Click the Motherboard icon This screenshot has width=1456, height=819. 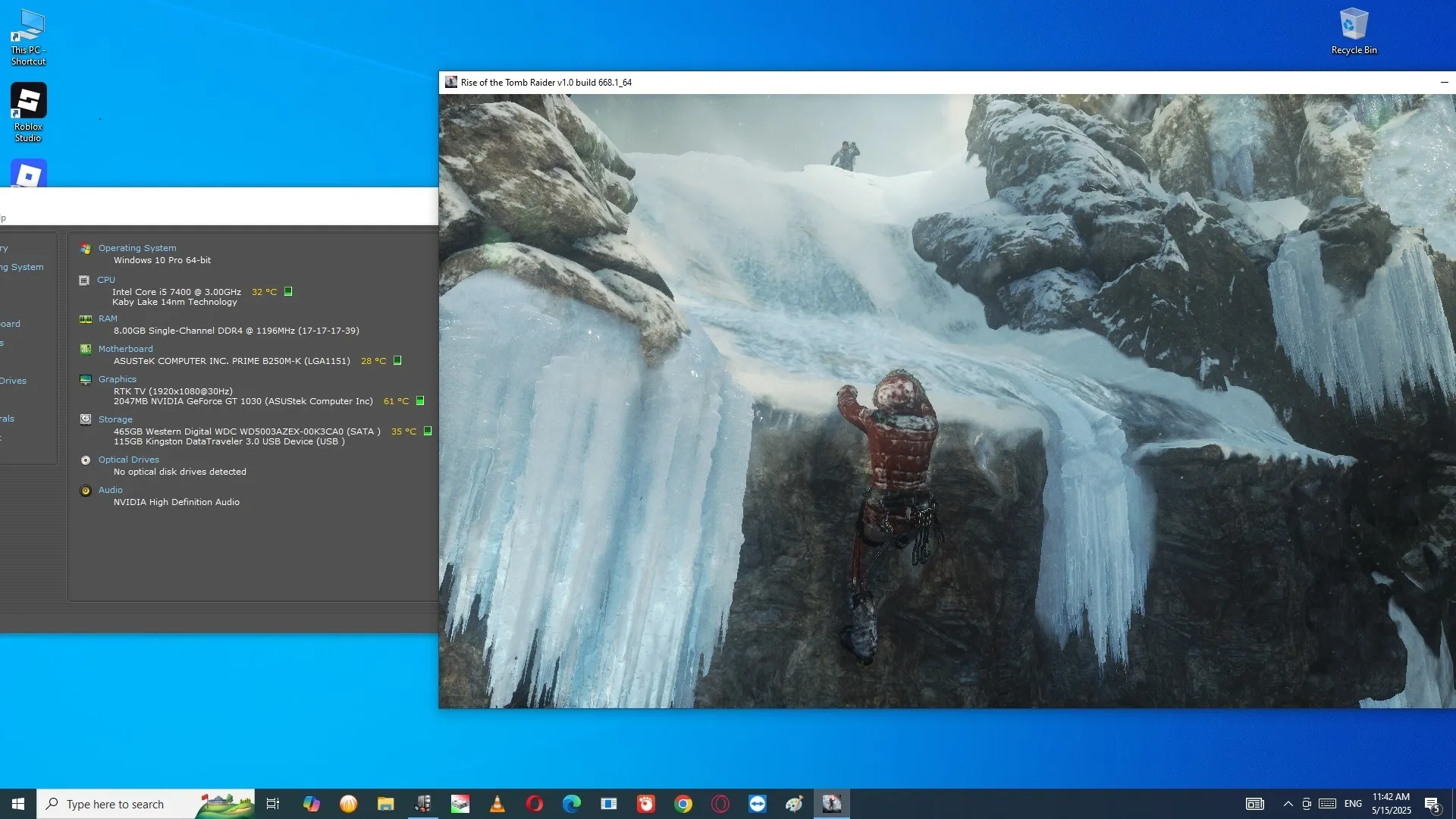(x=86, y=350)
